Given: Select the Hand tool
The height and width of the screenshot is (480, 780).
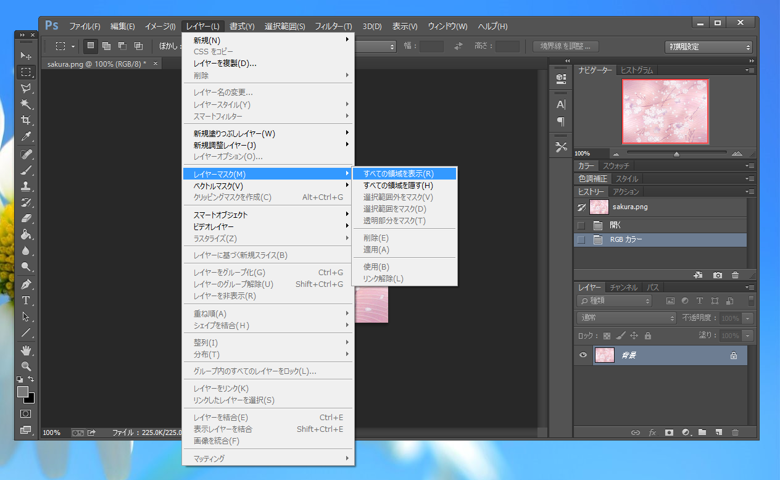Looking at the screenshot, I should point(27,350).
